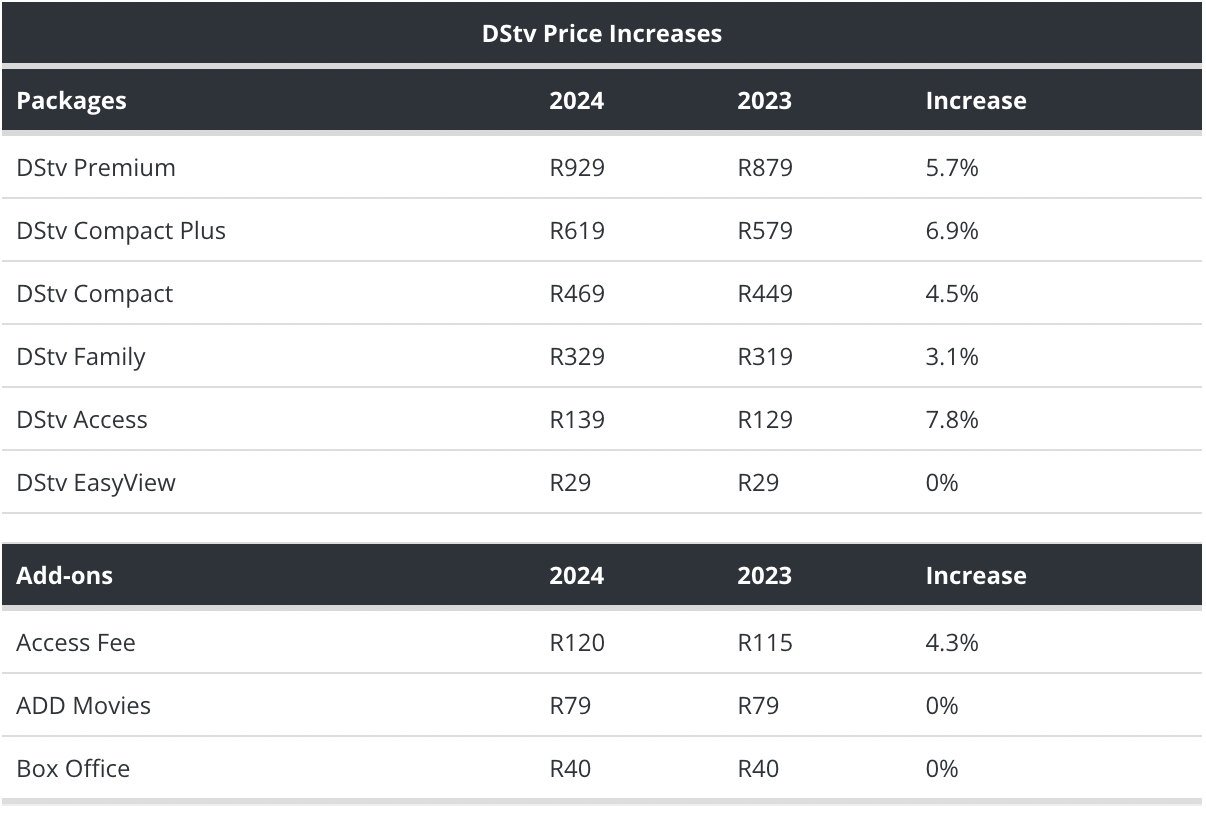Screen dimensions: 1206x816
Task: Click the DStv Family package name
Action: (x=81, y=357)
